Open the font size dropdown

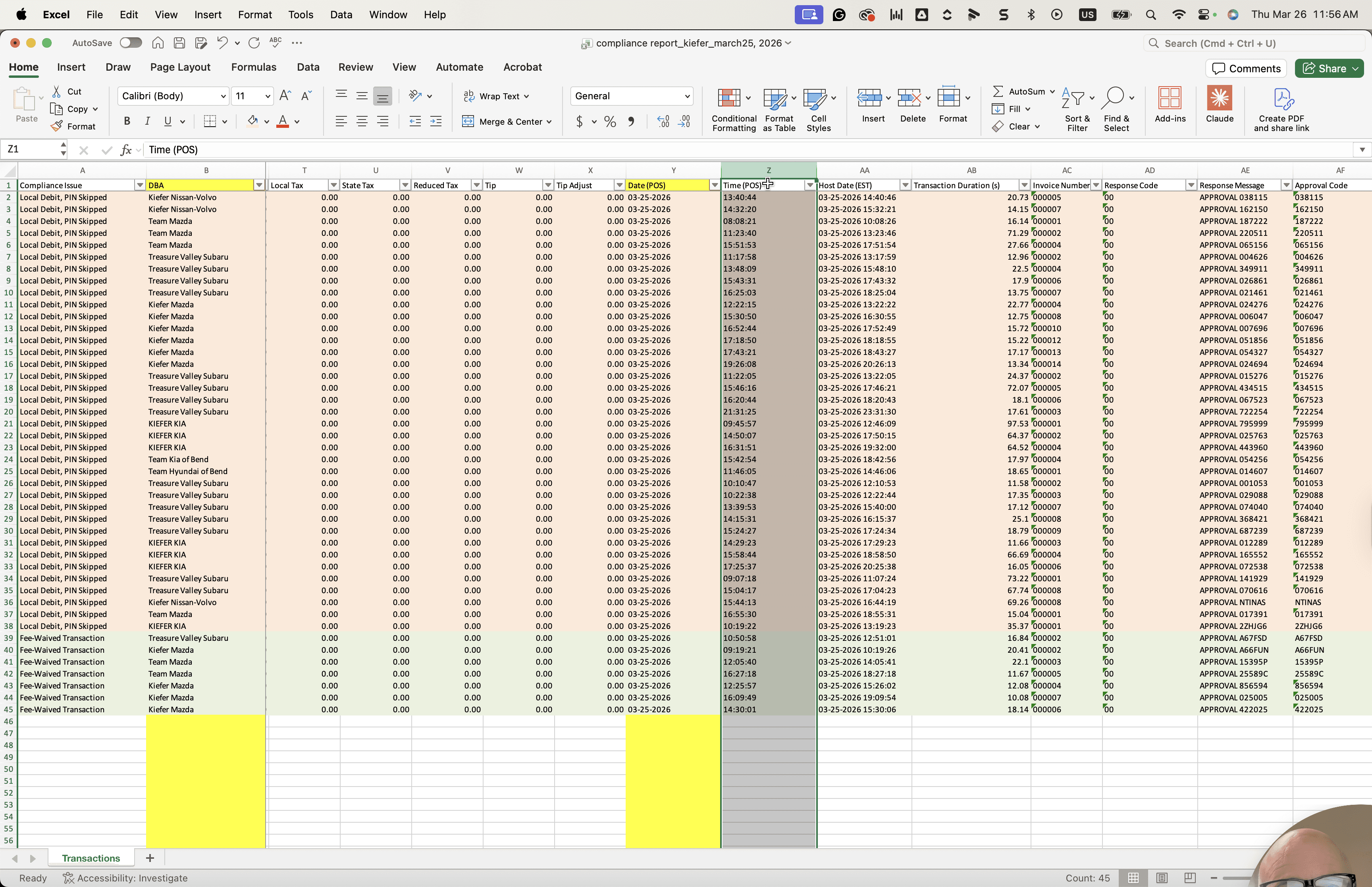[268, 96]
